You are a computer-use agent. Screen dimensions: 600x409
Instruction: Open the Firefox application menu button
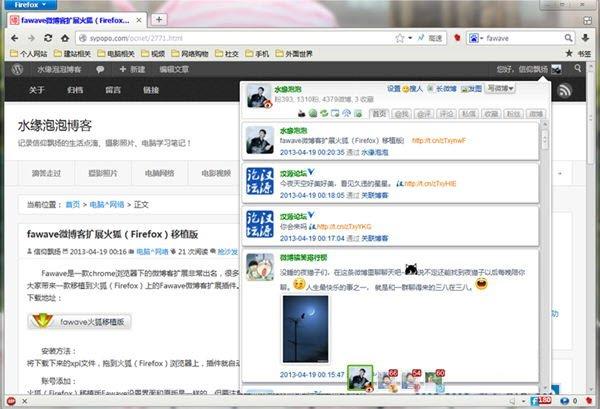pos(30,5)
